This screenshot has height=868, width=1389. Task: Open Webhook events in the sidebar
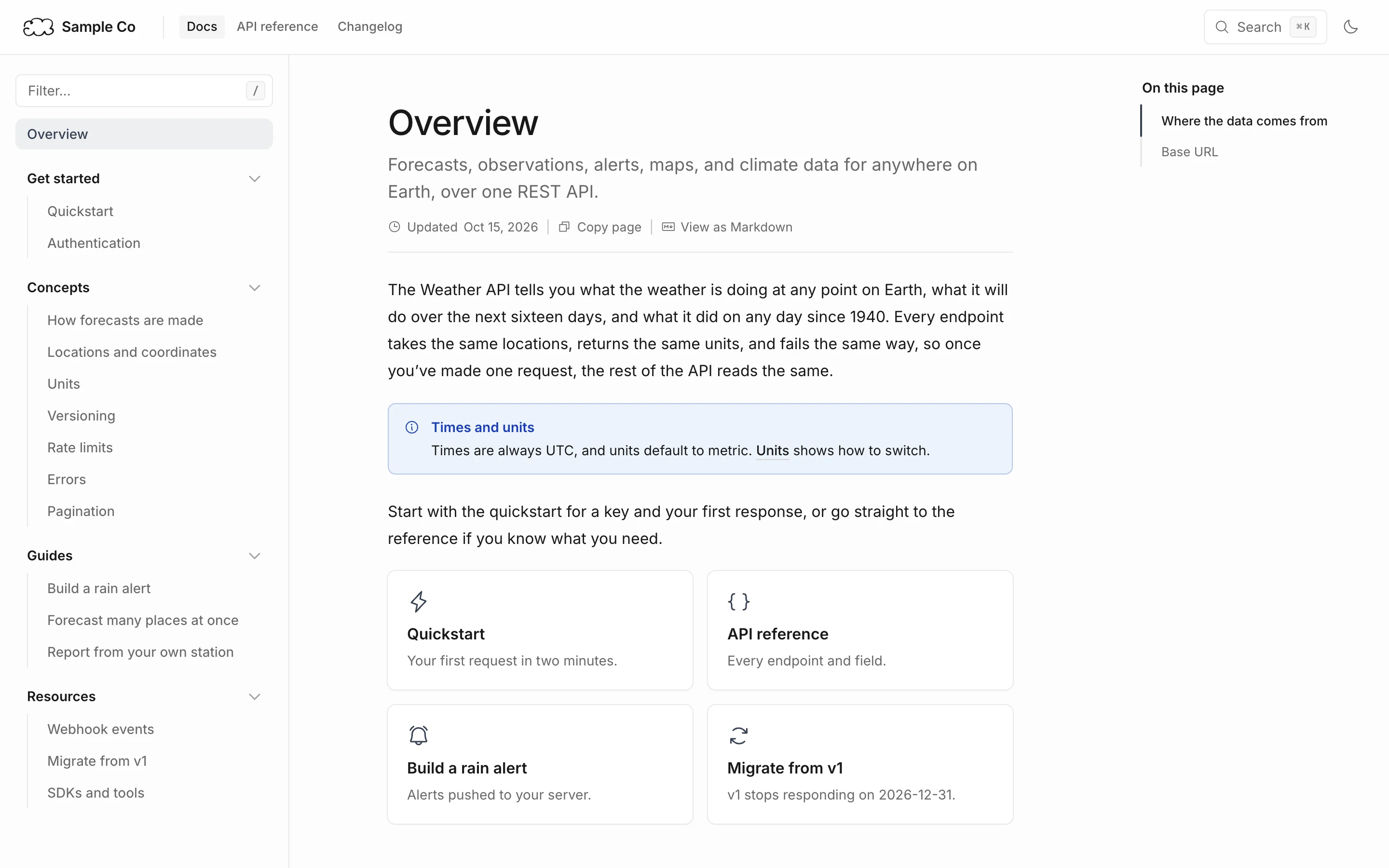[x=100, y=729]
